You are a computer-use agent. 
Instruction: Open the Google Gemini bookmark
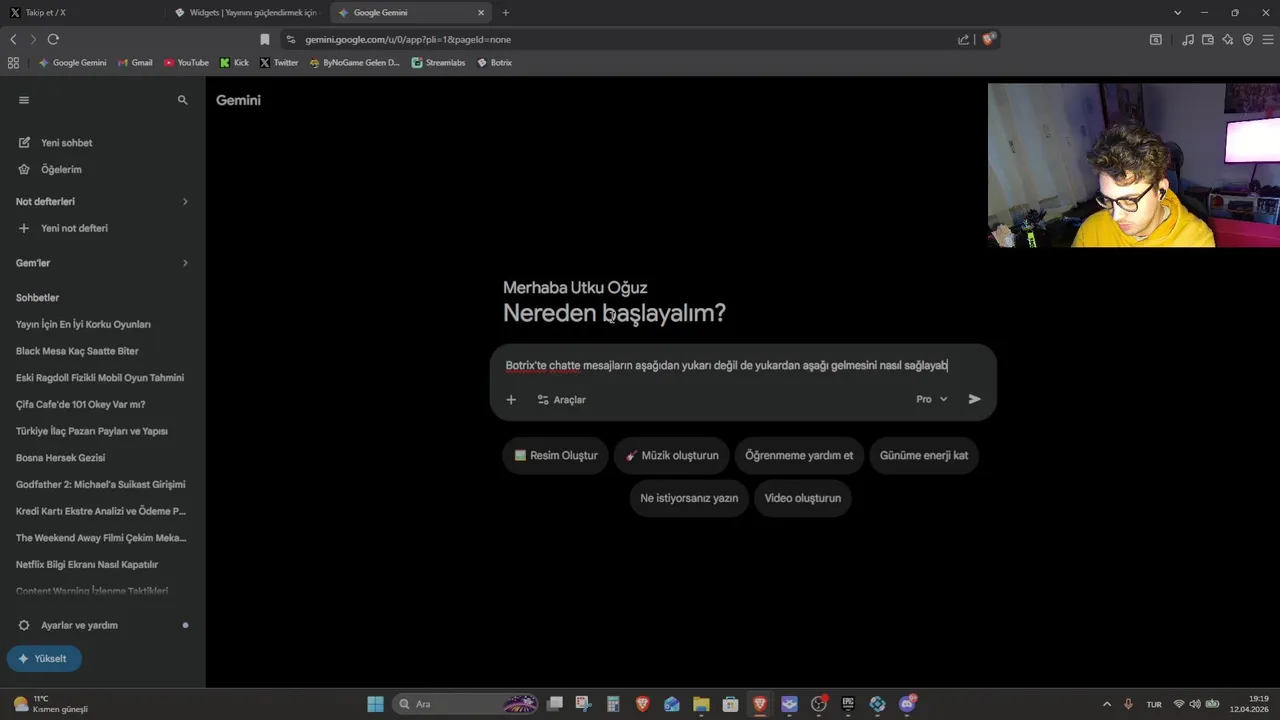click(x=72, y=62)
